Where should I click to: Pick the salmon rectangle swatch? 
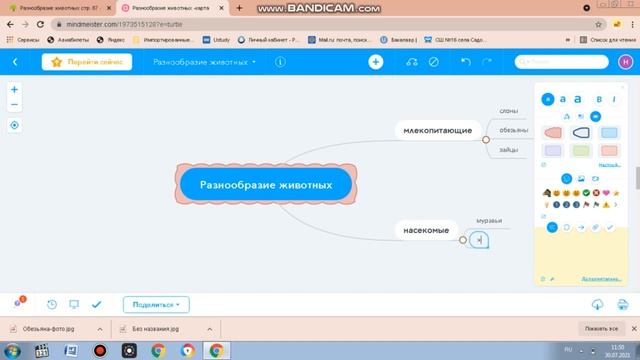(609, 151)
